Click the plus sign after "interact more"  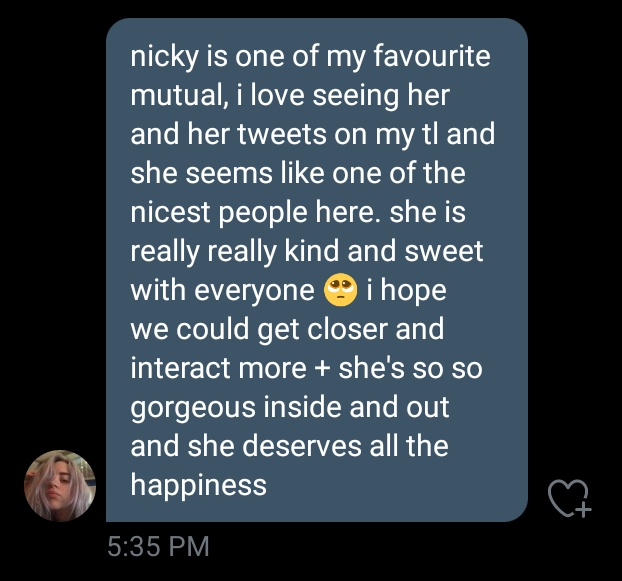322,368
